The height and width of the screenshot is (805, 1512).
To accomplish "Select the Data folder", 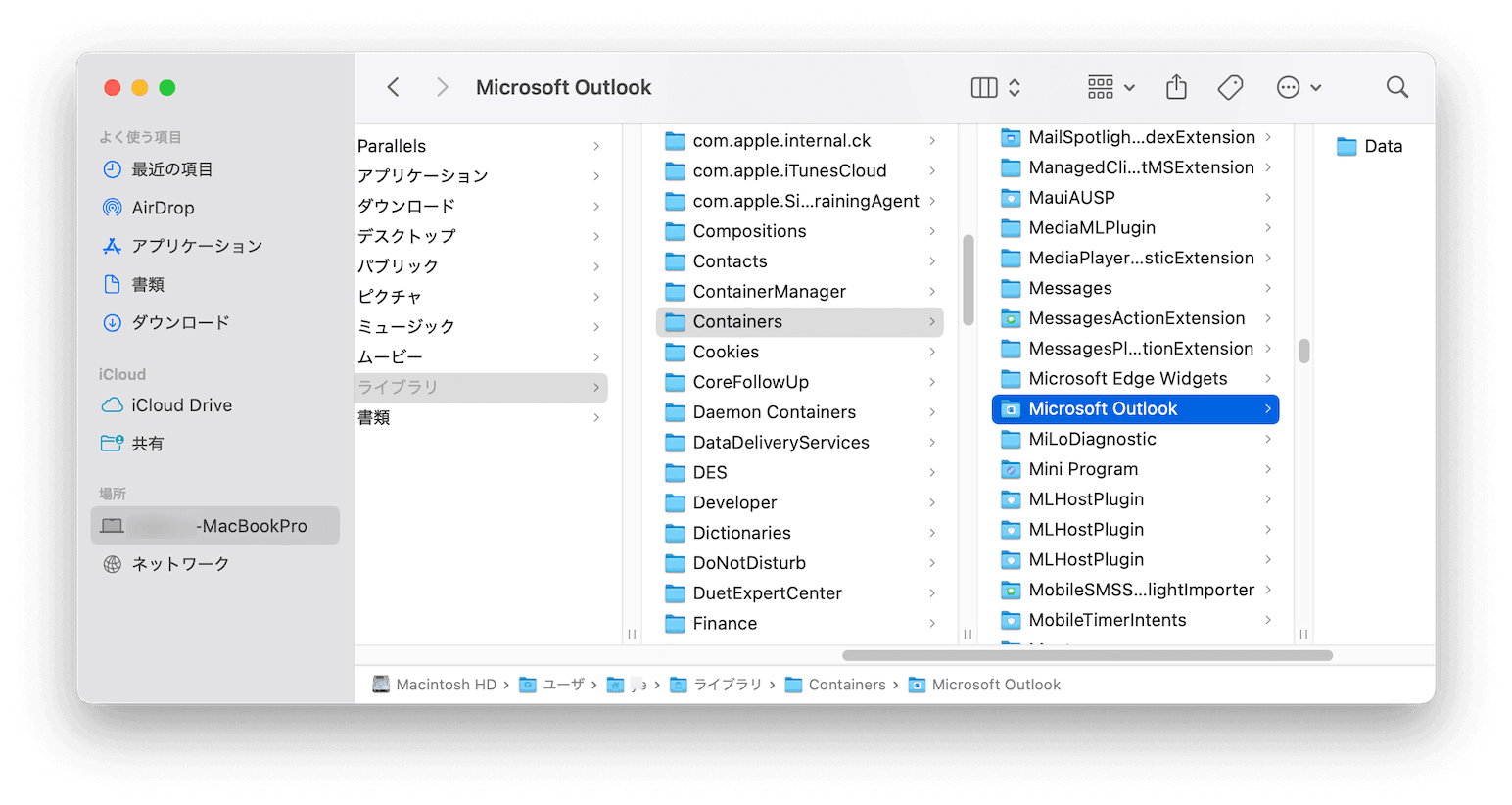I will pyautogui.click(x=1370, y=146).
